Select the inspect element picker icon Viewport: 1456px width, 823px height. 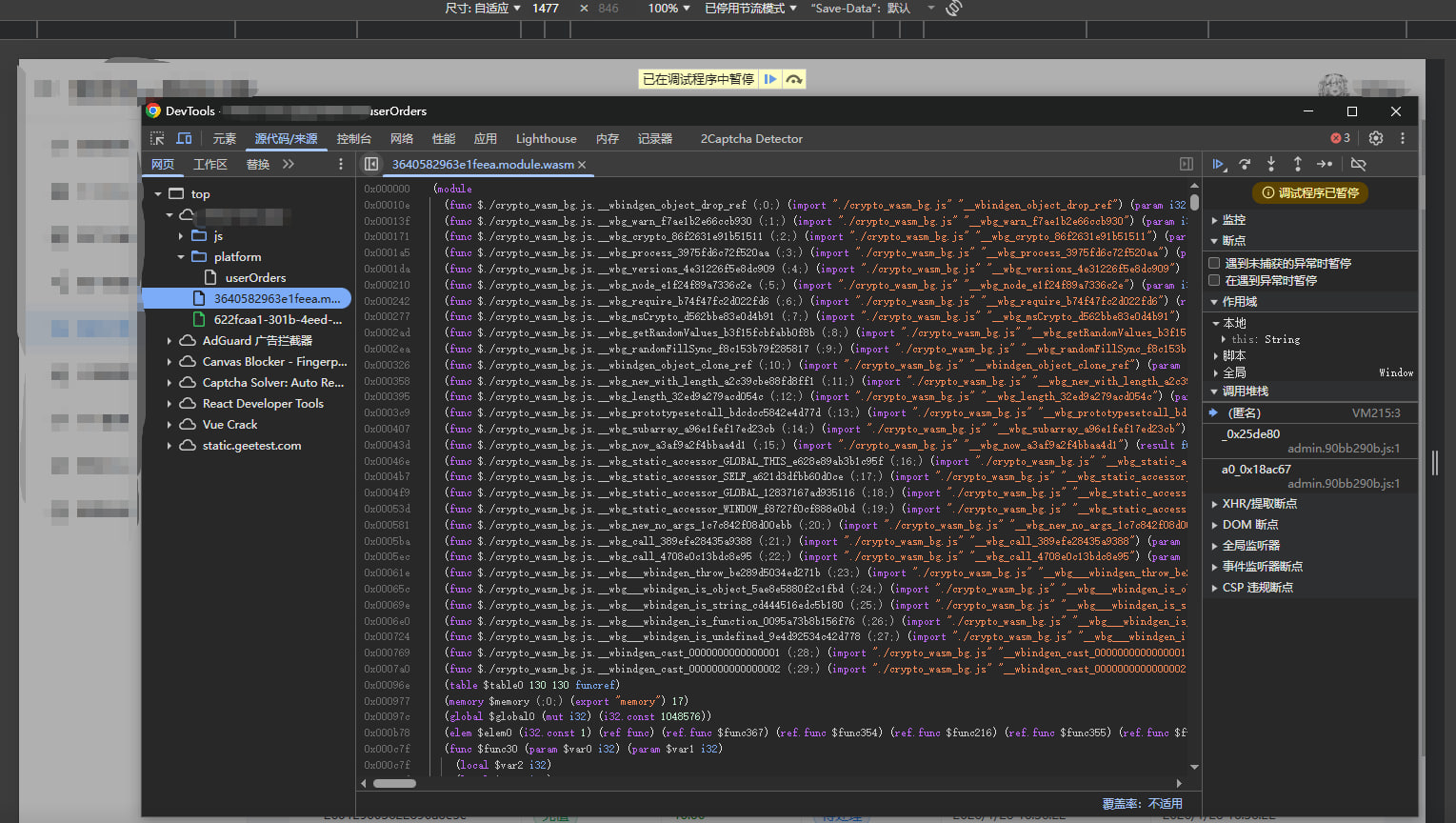[x=158, y=138]
